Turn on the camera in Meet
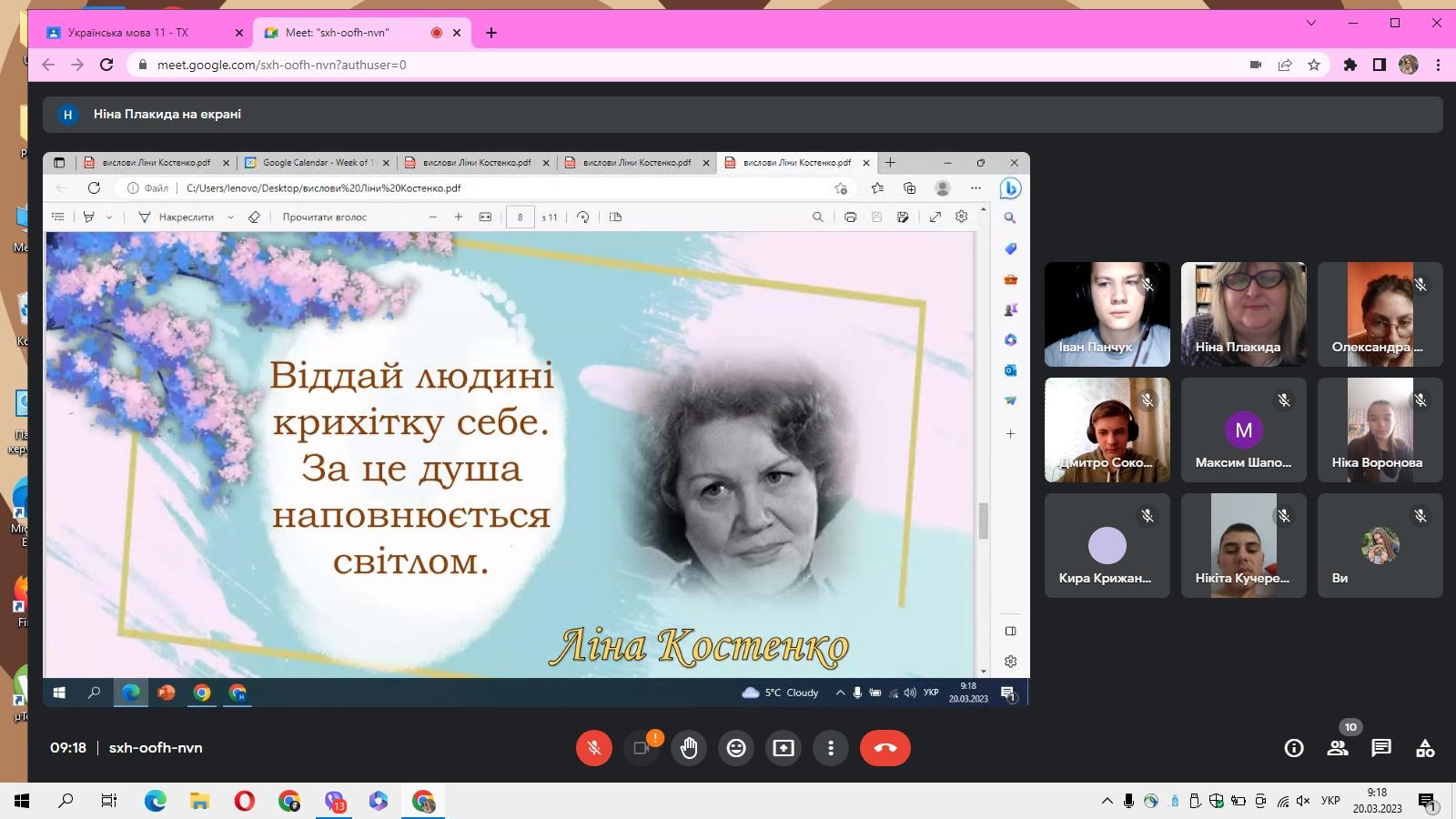 [642, 748]
